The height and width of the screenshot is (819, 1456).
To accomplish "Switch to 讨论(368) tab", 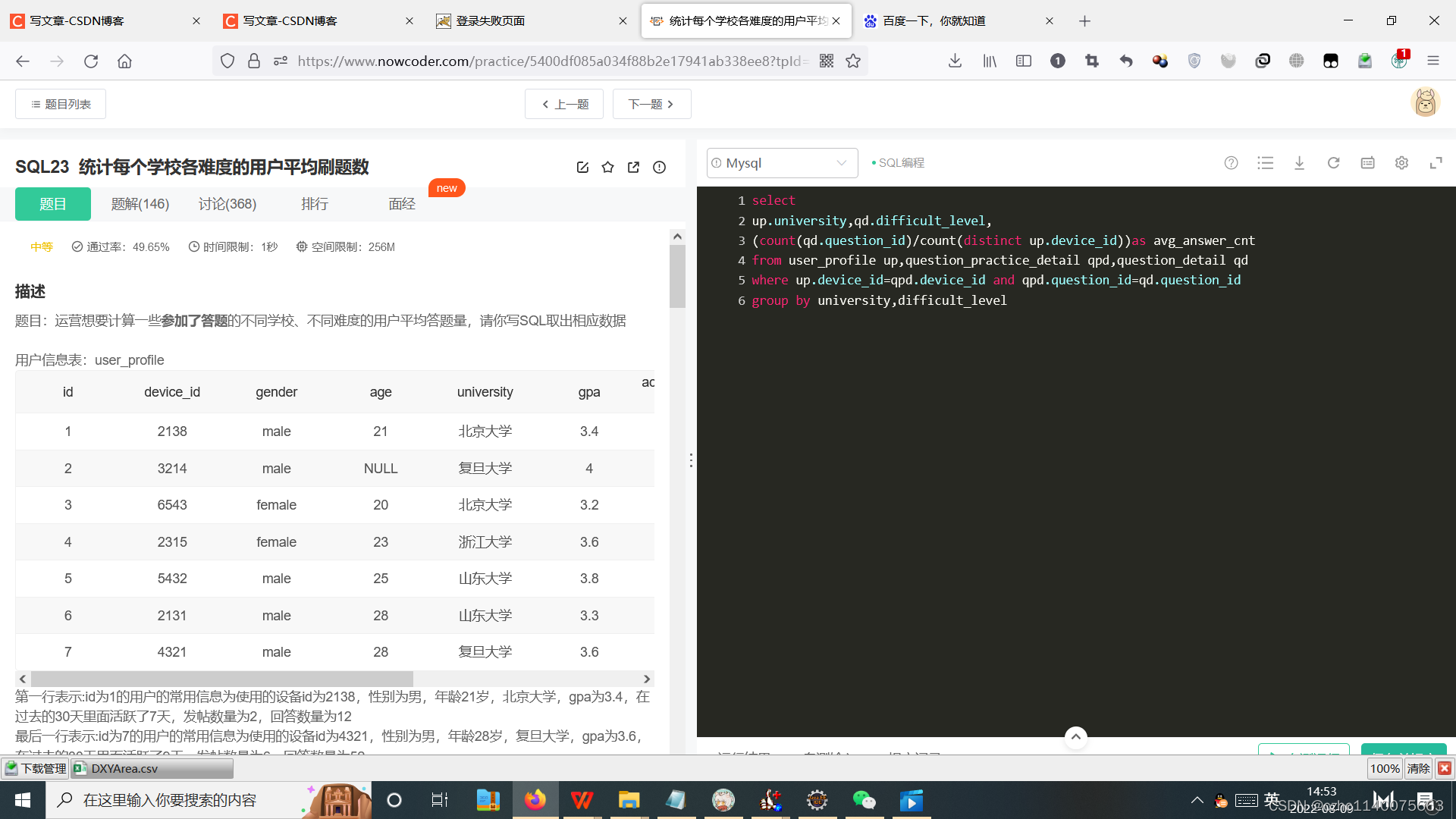I will 227,204.
